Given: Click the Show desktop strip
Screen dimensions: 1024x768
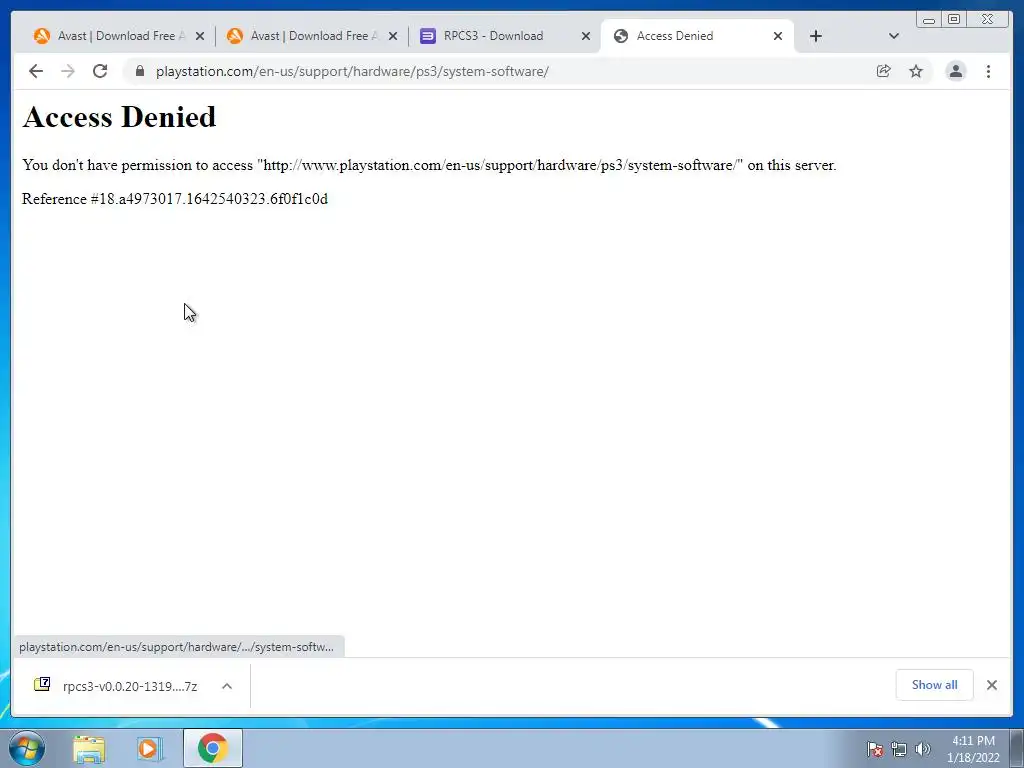Looking at the screenshot, I should pyautogui.click(x=1017, y=748).
